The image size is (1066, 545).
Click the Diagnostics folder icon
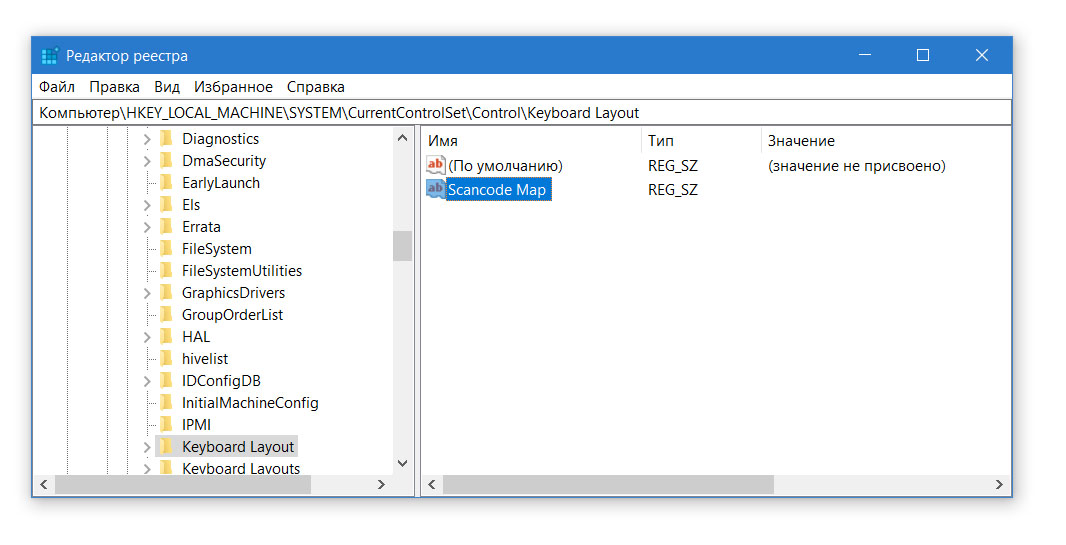tap(166, 139)
